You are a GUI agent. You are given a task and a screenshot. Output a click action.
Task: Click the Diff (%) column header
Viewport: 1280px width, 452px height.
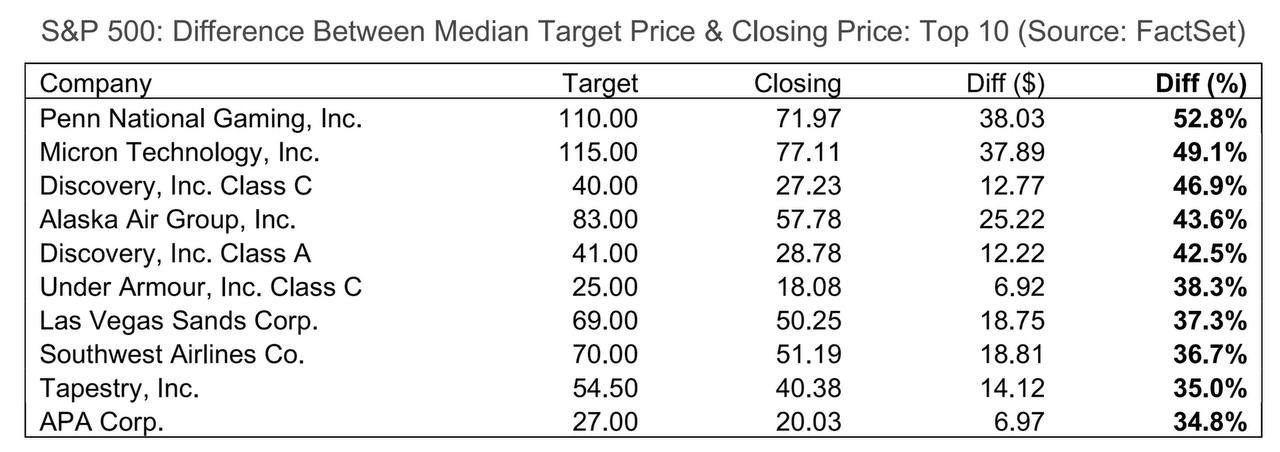(x=1201, y=84)
